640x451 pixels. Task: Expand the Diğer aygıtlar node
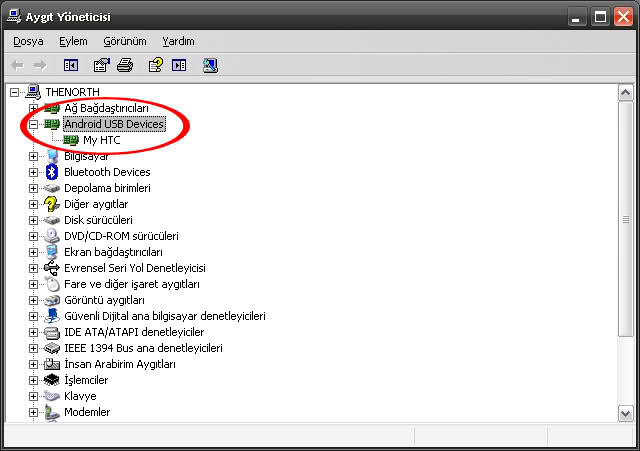pyautogui.click(x=33, y=204)
